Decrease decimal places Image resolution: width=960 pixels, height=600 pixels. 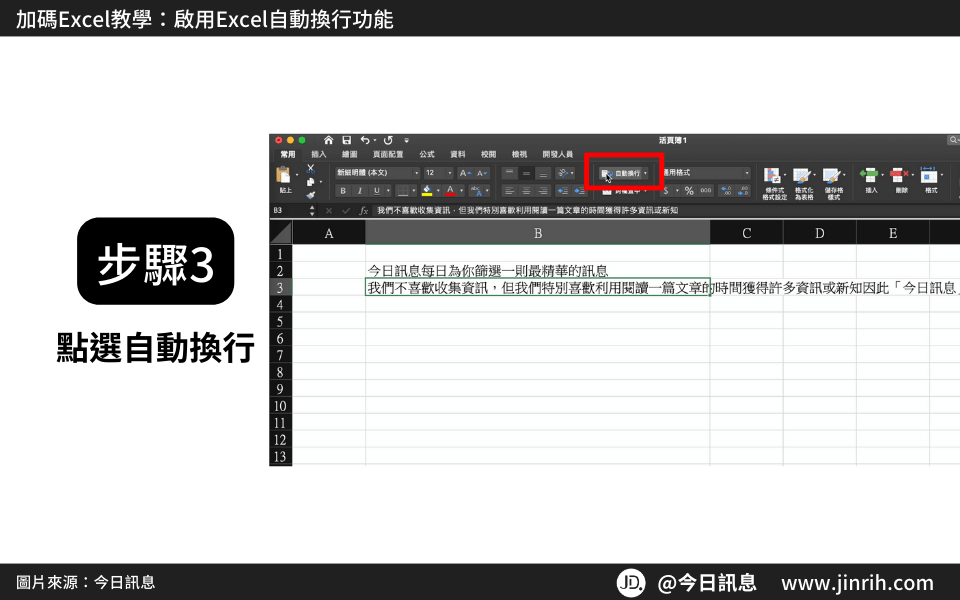tap(743, 191)
